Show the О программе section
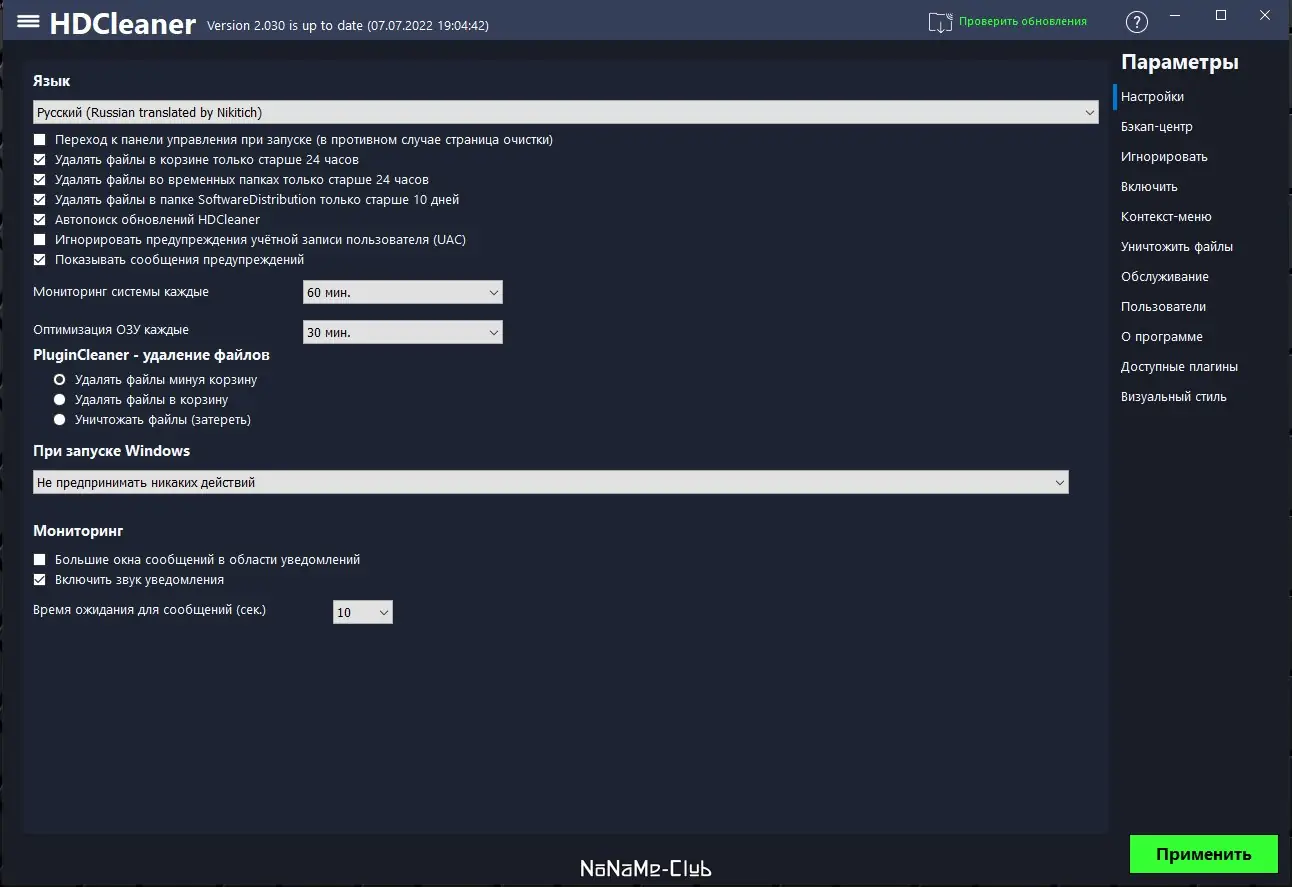 coord(1162,337)
